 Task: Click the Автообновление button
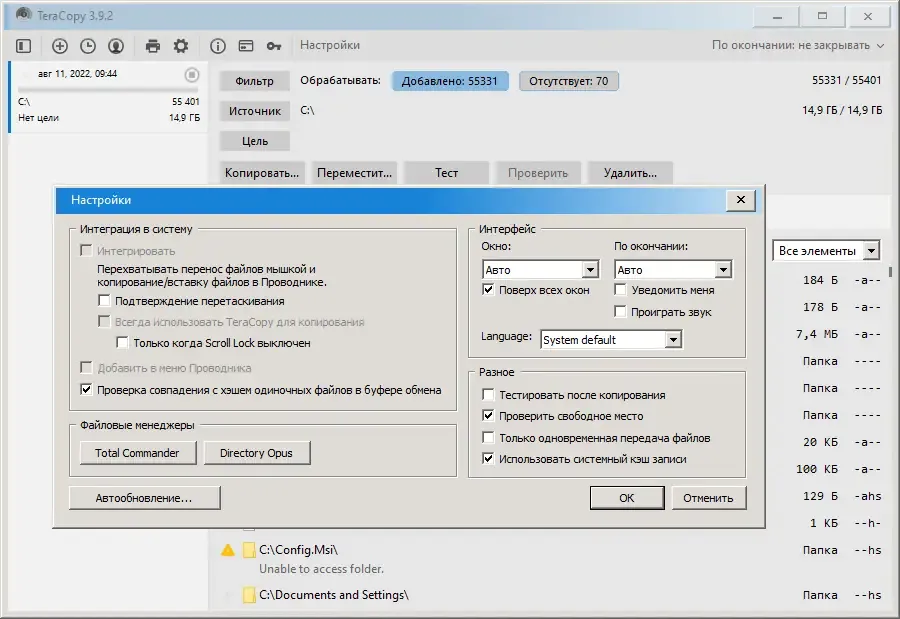[x=144, y=498]
